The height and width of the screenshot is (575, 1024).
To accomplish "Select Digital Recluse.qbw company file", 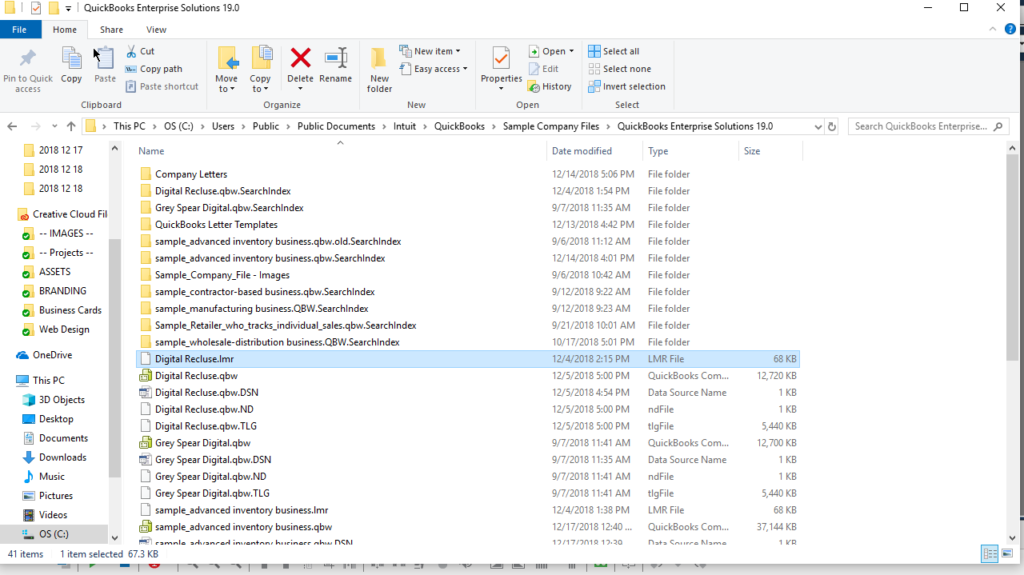I will 189,376.
